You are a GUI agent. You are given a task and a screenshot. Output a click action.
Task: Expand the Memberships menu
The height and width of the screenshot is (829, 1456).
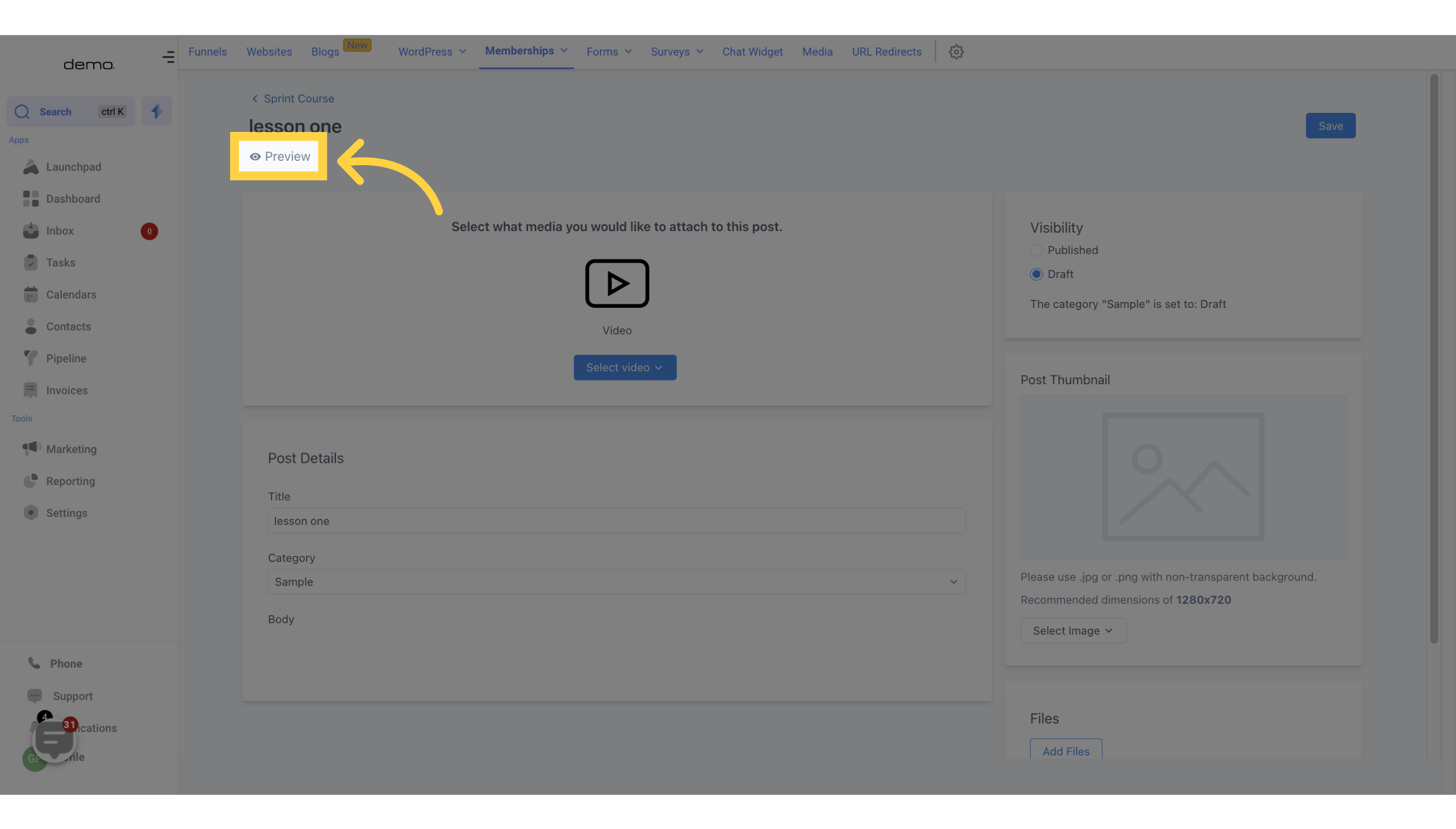(526, 51)
